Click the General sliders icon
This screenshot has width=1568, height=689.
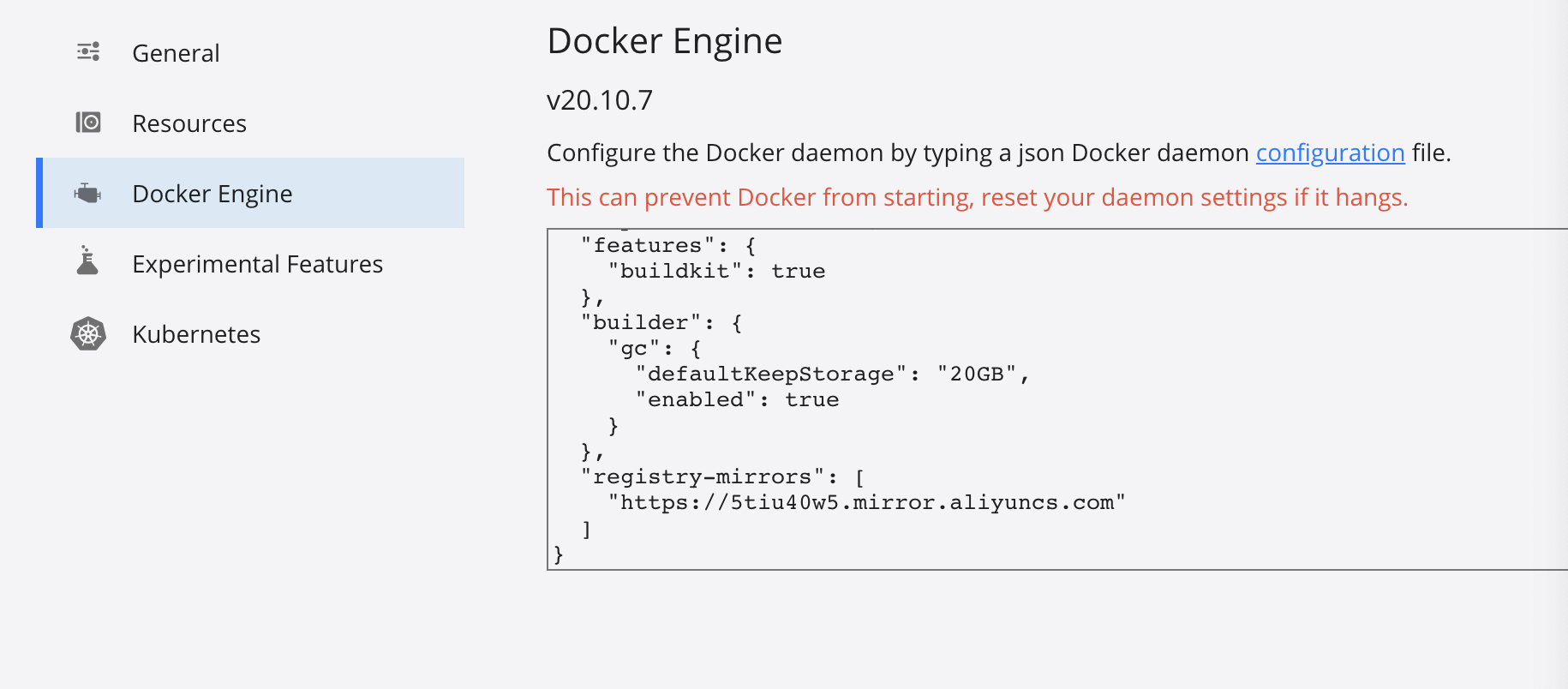tap(88, 52)
